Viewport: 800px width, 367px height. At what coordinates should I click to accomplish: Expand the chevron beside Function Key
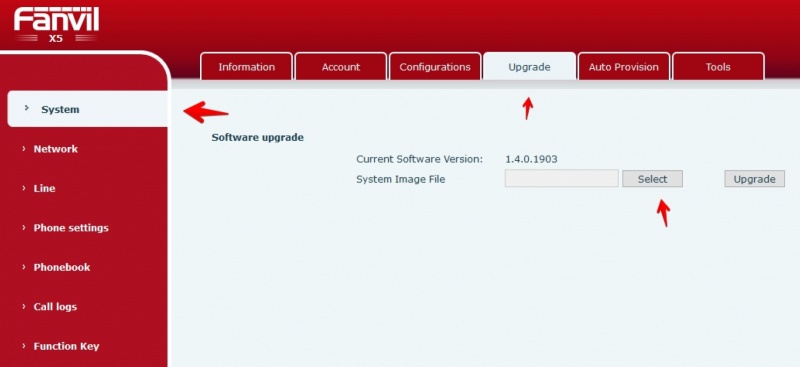click(x=23, y=346)
